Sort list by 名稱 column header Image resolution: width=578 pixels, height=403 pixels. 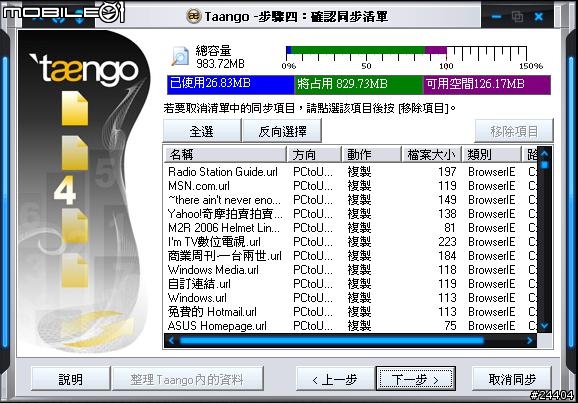tap(225, 154)
